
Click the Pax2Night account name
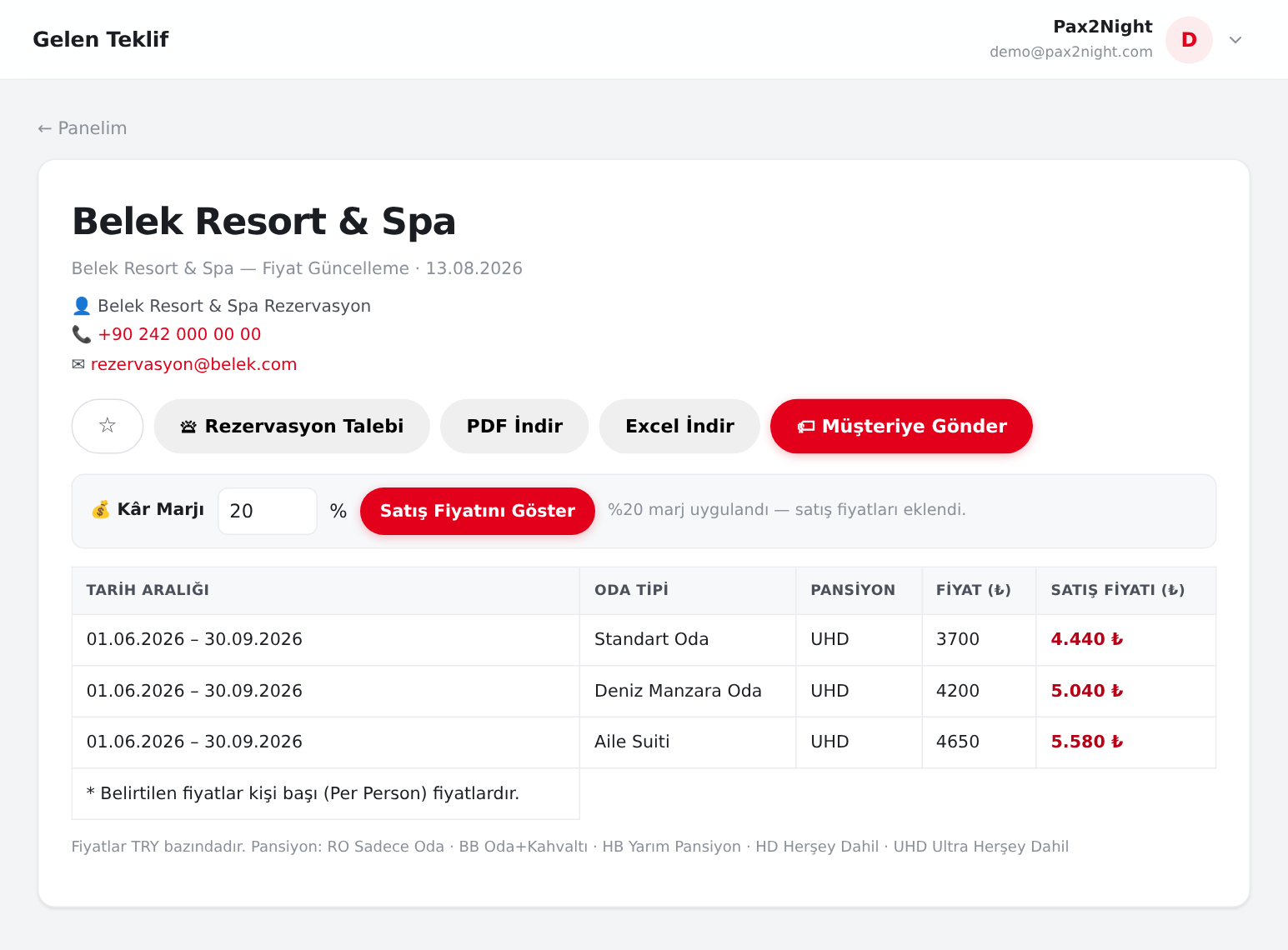[1103, 27]
